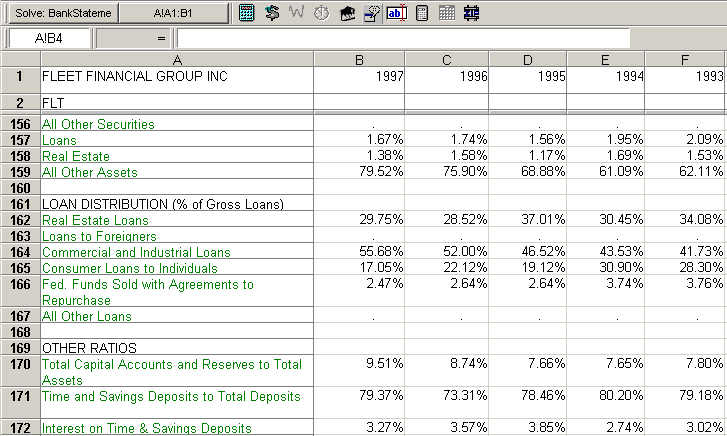Click the teal spreadsheet grid toolbar icon
The width and height of the screenshot is (727, 436).
pos(247,14)
